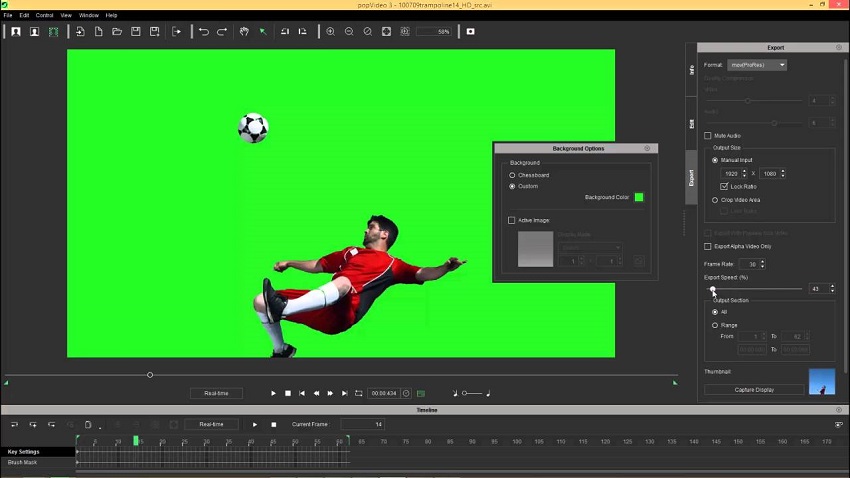Click the Save As floppy icon
The image size is (850, 478).
[x=154, y=32]
